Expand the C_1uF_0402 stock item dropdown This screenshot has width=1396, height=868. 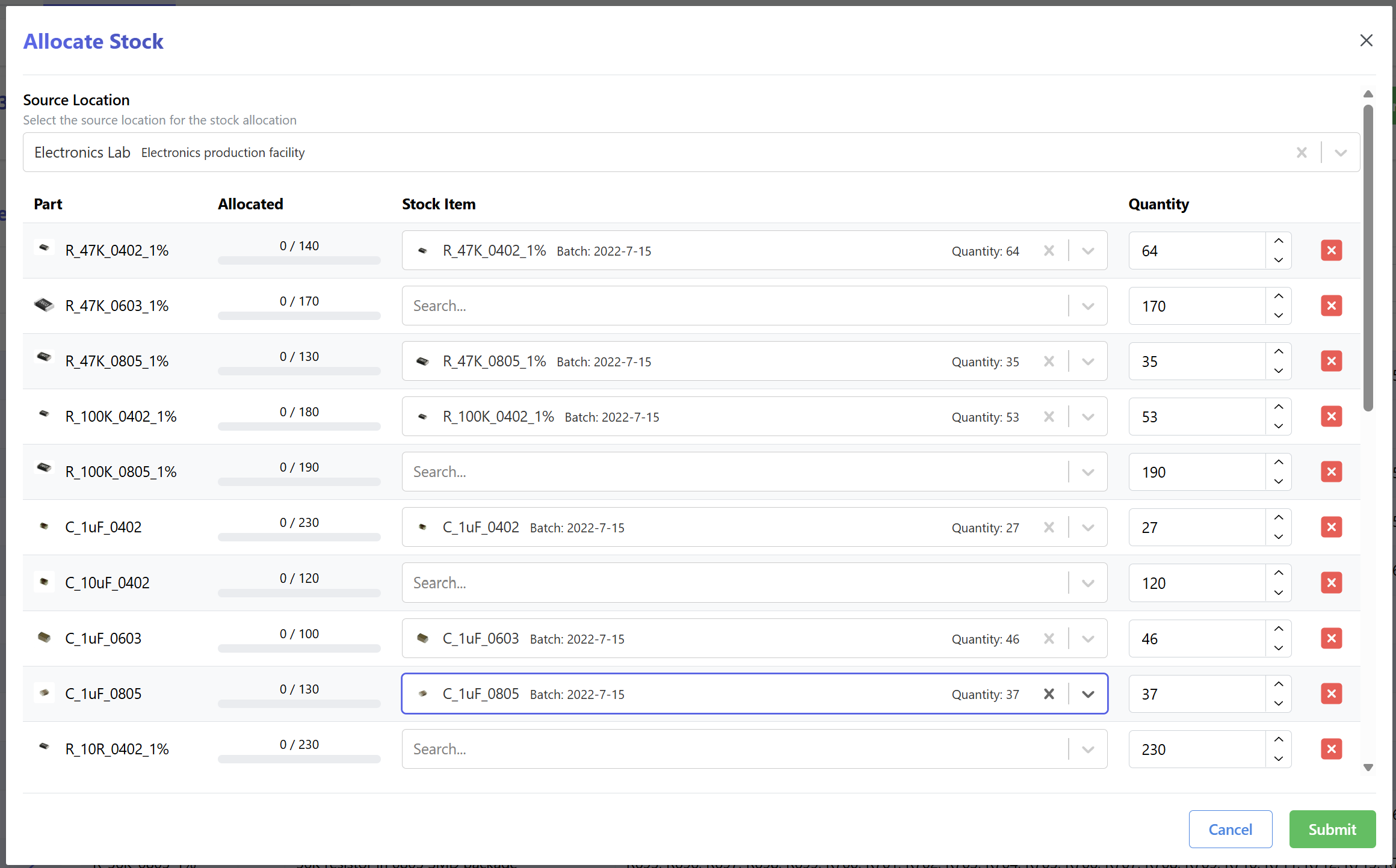[x=1088, y=528]
